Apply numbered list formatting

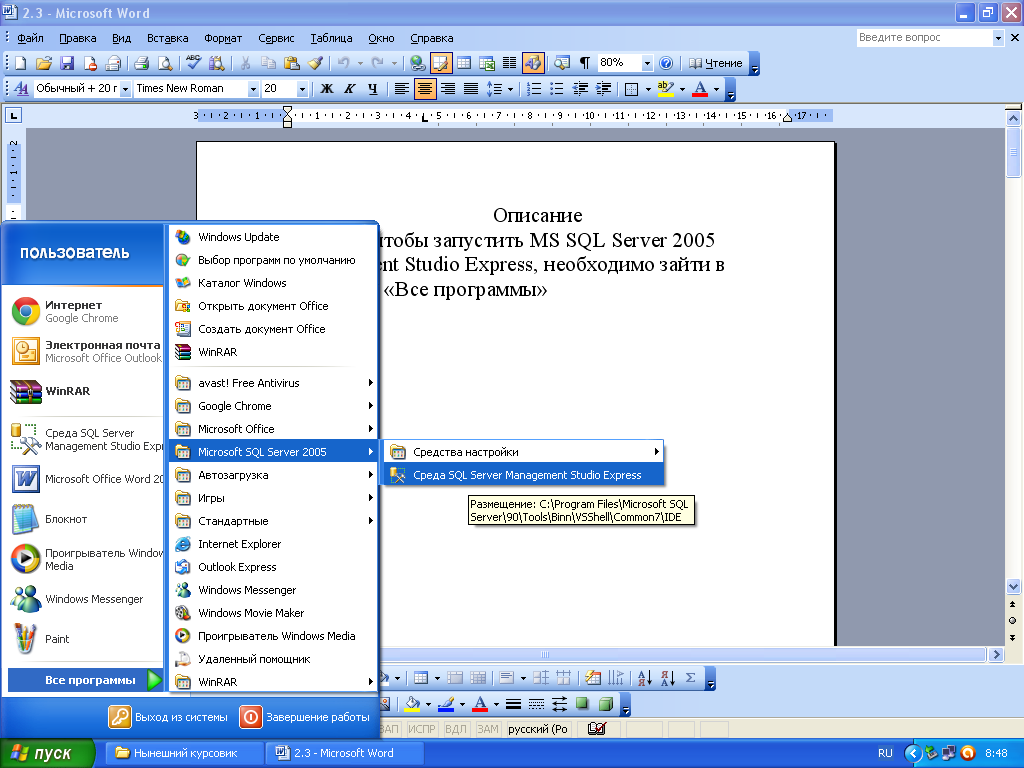click(x=534, y=88)
